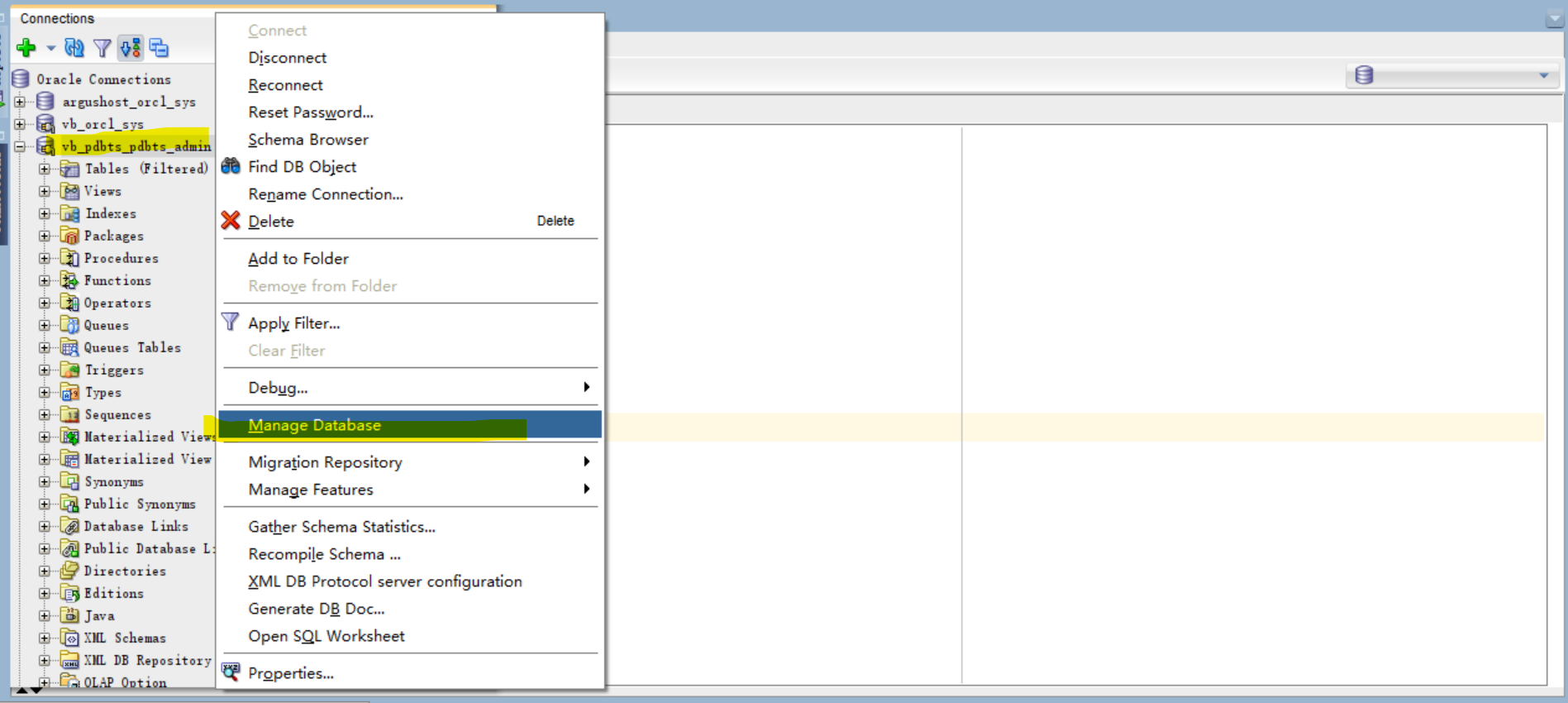This screenshot has height=703, width=1568.
Task: Click the Tables (Filtered) folder icon
Action: point(70,169)
